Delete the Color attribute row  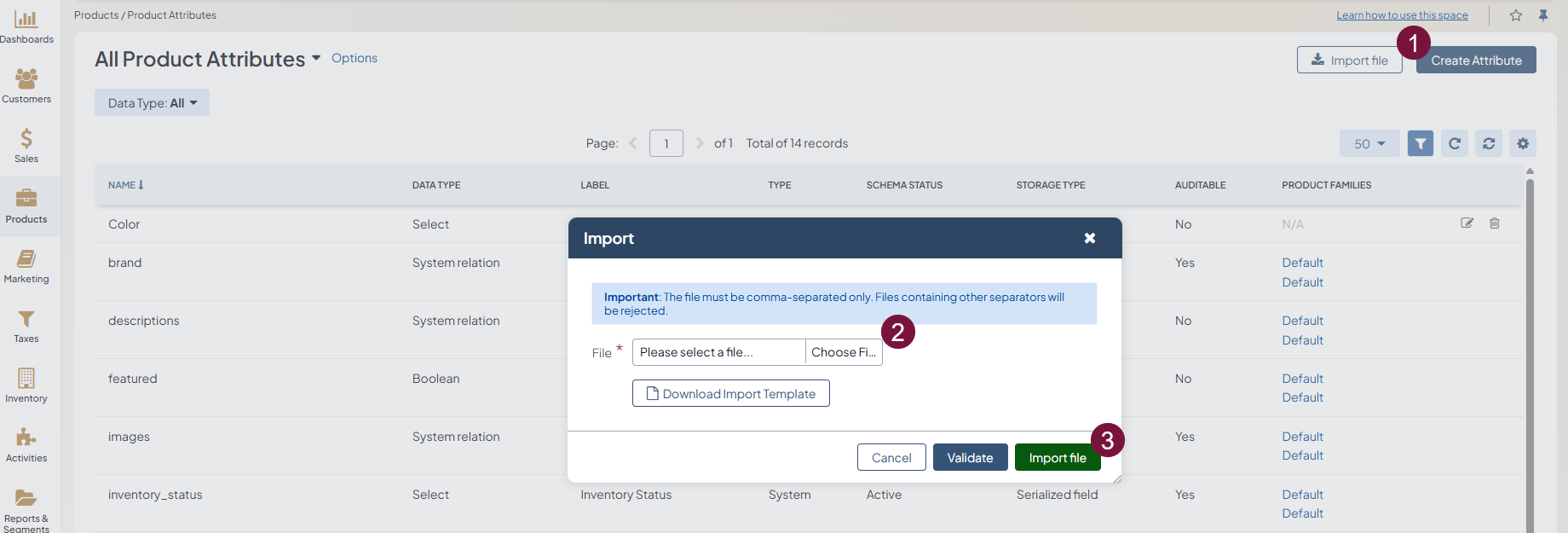pos(1495,223)
